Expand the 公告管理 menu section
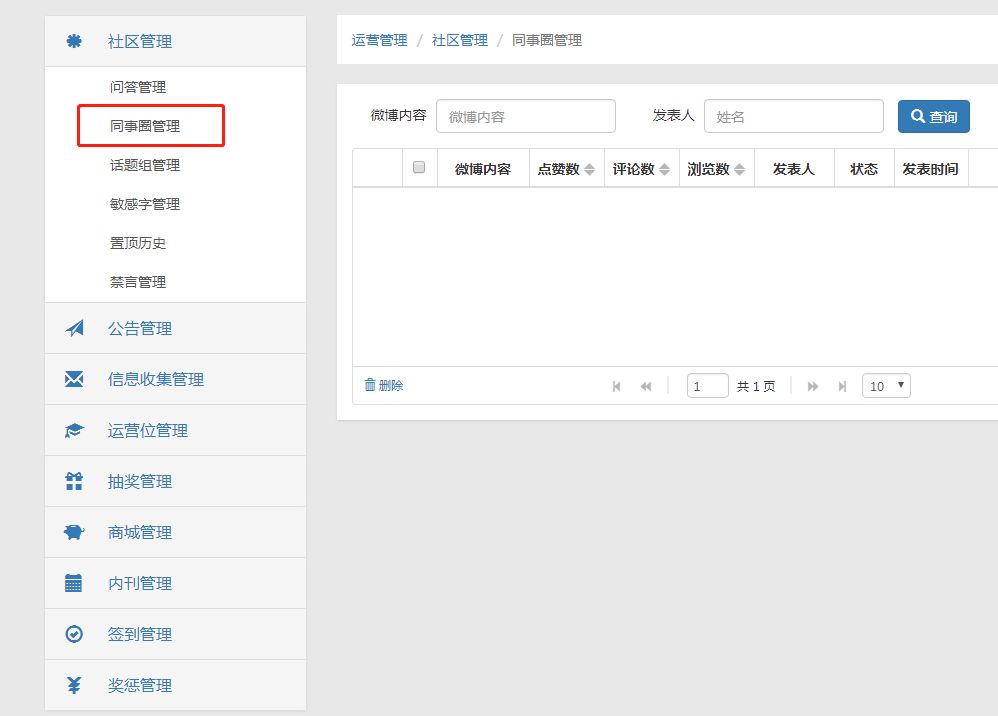 175,328
